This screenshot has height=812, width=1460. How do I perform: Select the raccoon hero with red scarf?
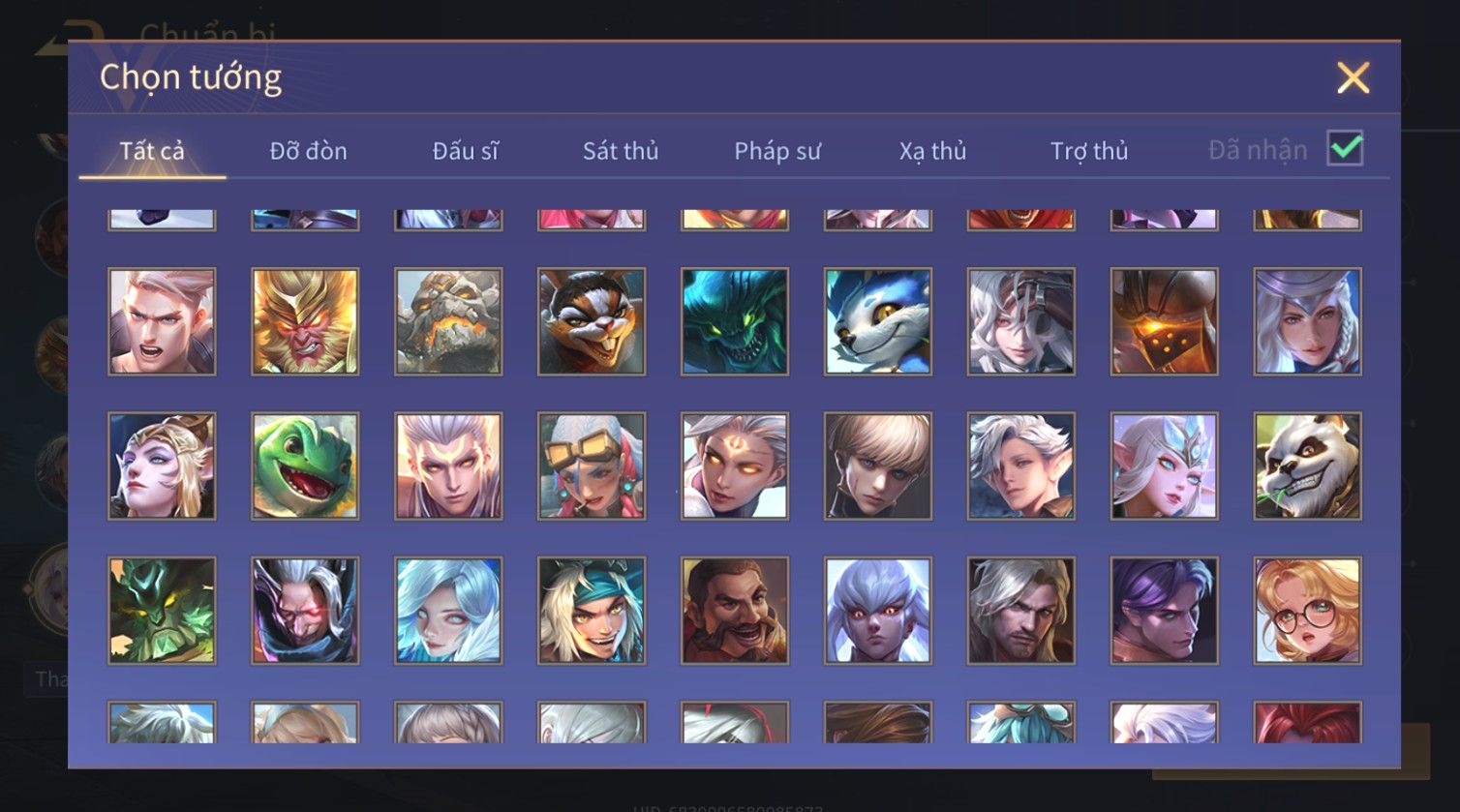pyautogui.click(x=592, y=321)
